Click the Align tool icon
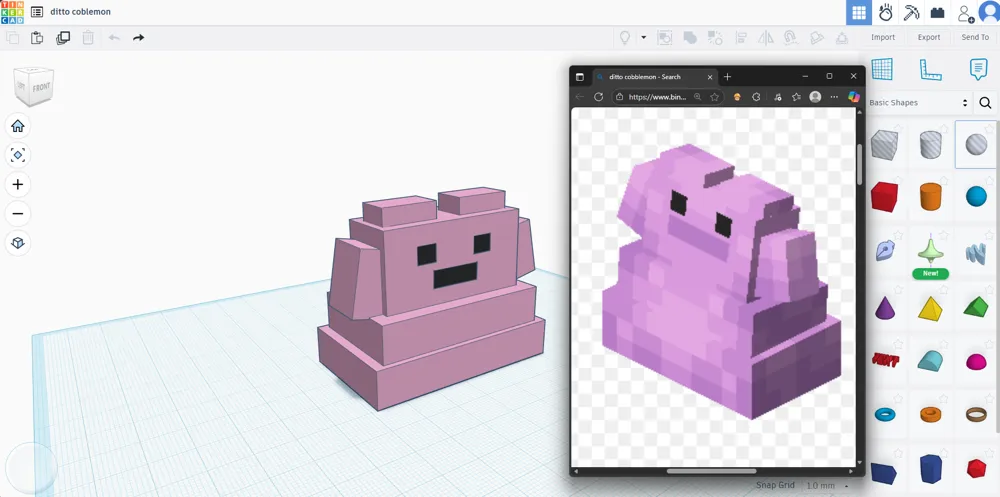Screen dimensions: 1000x497 (x=740, y=38)
